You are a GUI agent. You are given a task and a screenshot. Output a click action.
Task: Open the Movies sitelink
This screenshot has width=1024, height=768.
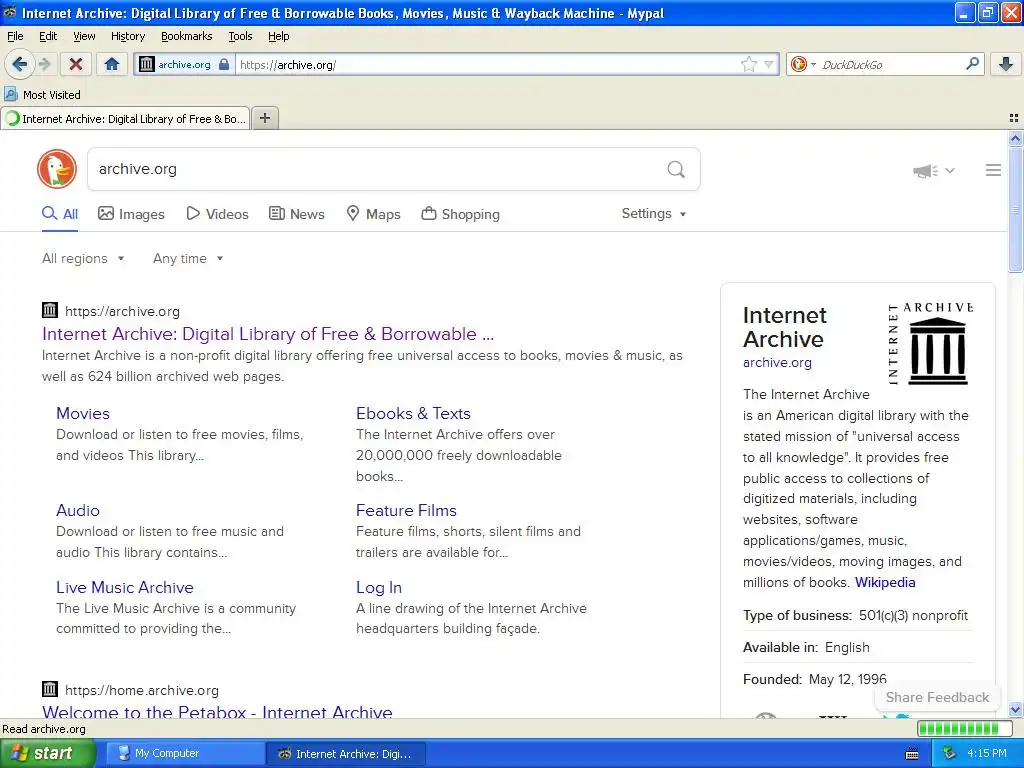point(83,413)
